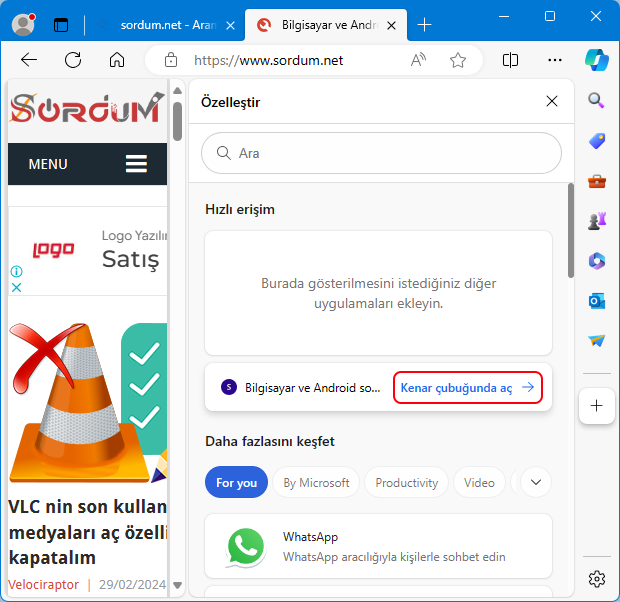Click the address bar URL
This screenshot has width=620, height=602.
(x=268, y=61)
